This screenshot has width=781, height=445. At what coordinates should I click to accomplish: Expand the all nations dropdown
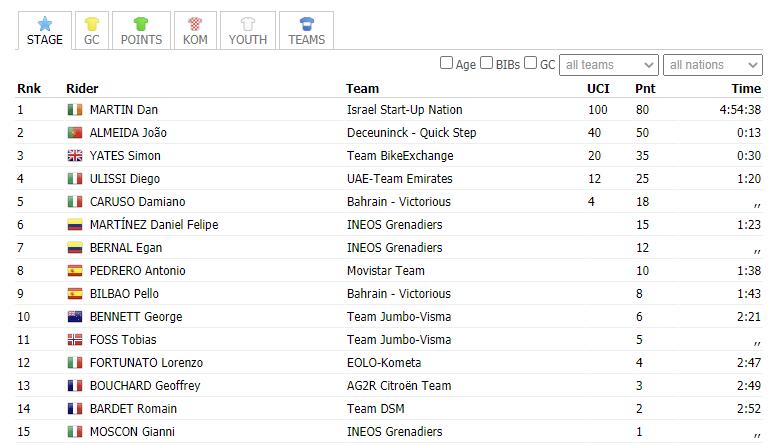(713, 65)
